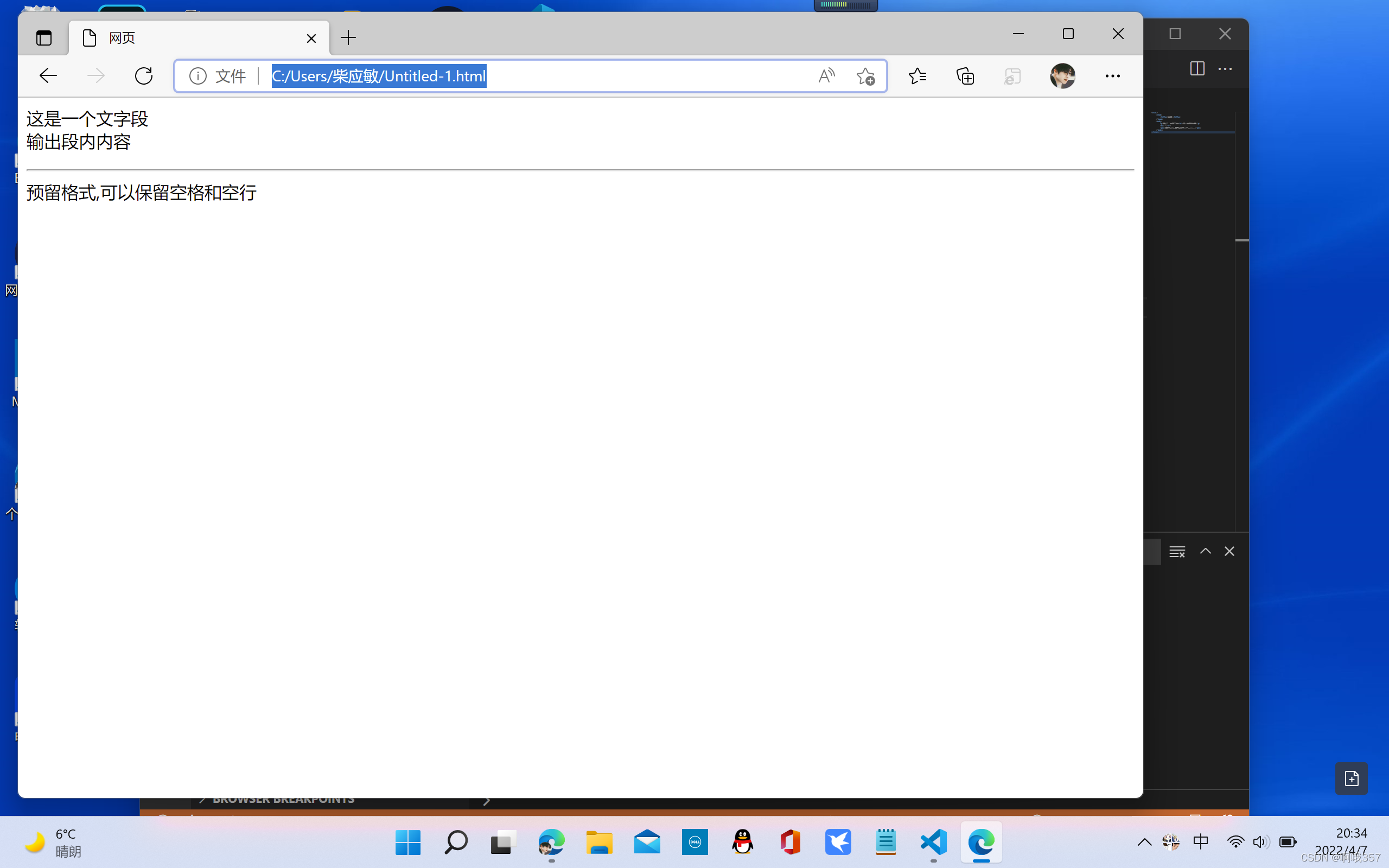Viewport: 1389px width, 868px height.
Task: Switch to Visual Studio Code on taskbar
Action: pos(933,842)
